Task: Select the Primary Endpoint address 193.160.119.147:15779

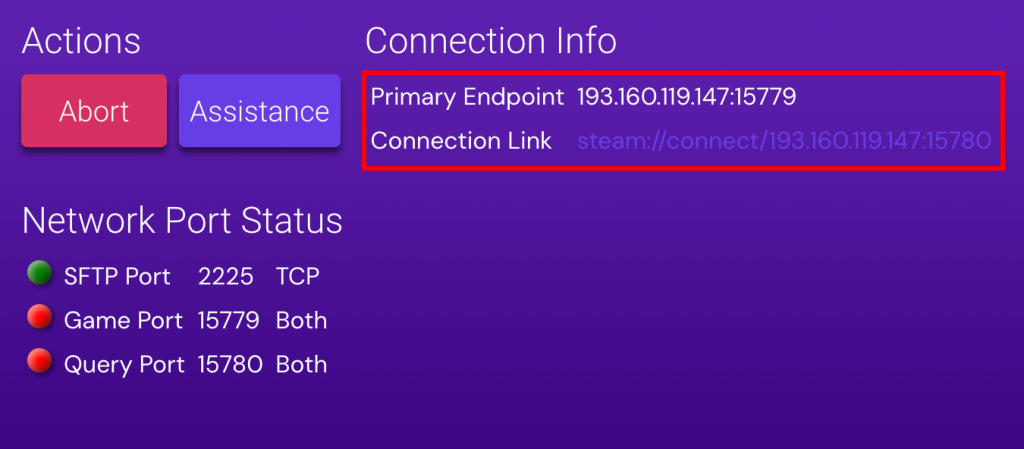Action: [686, 97]
